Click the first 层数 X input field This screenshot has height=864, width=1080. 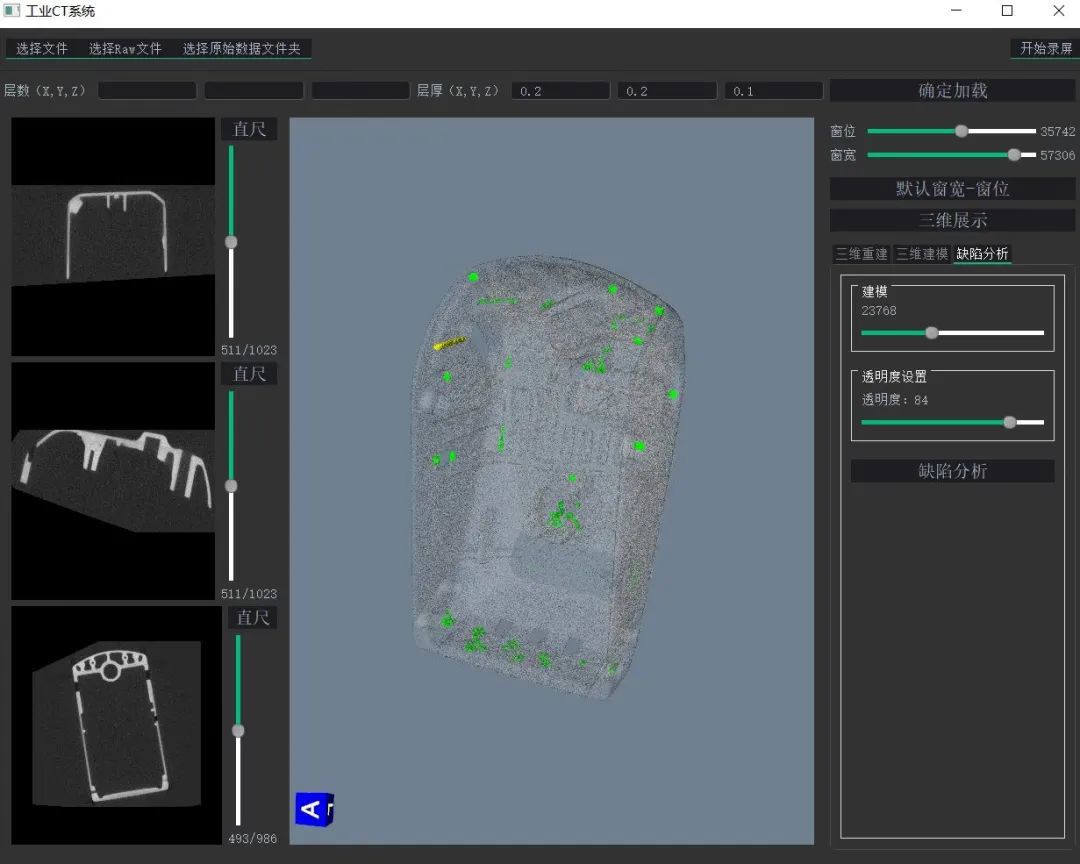pos(147,91)
